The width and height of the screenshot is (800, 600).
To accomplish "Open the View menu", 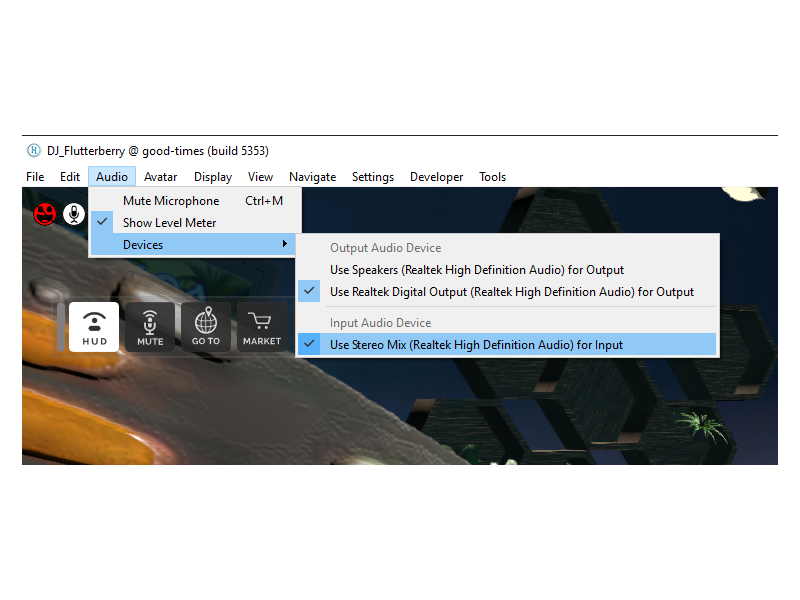I will tap(260, 177).
